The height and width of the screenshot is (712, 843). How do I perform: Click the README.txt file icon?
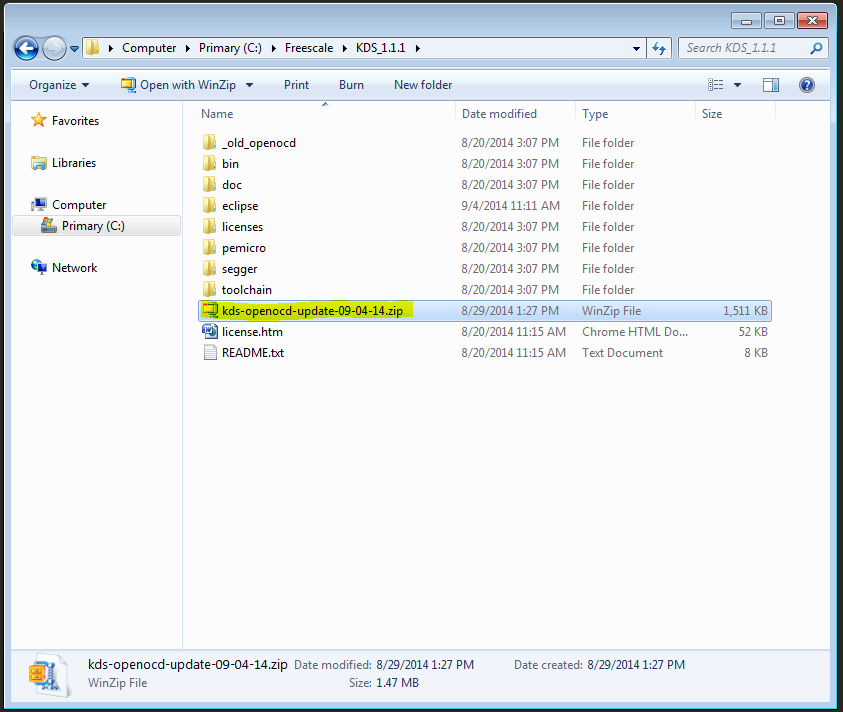[210, 353]
